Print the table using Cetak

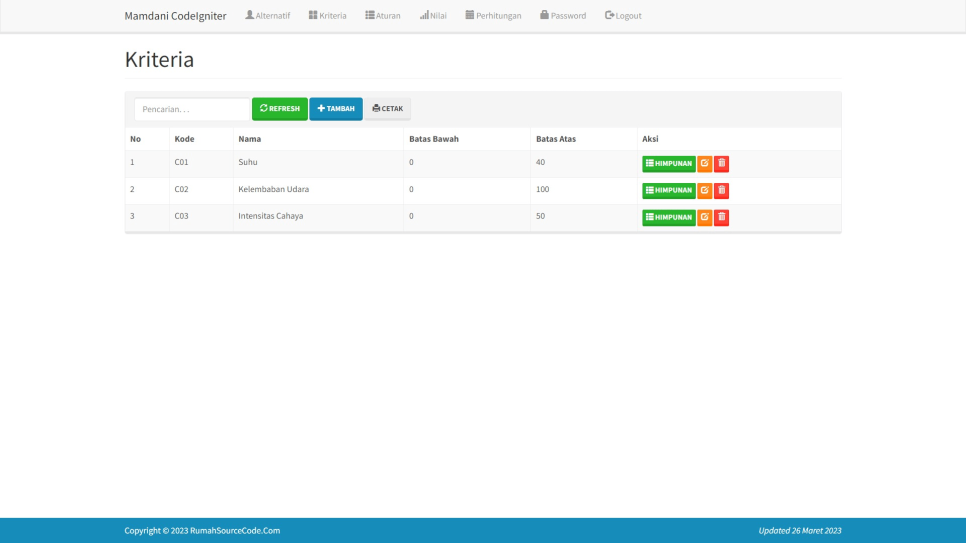click(387, 109)
